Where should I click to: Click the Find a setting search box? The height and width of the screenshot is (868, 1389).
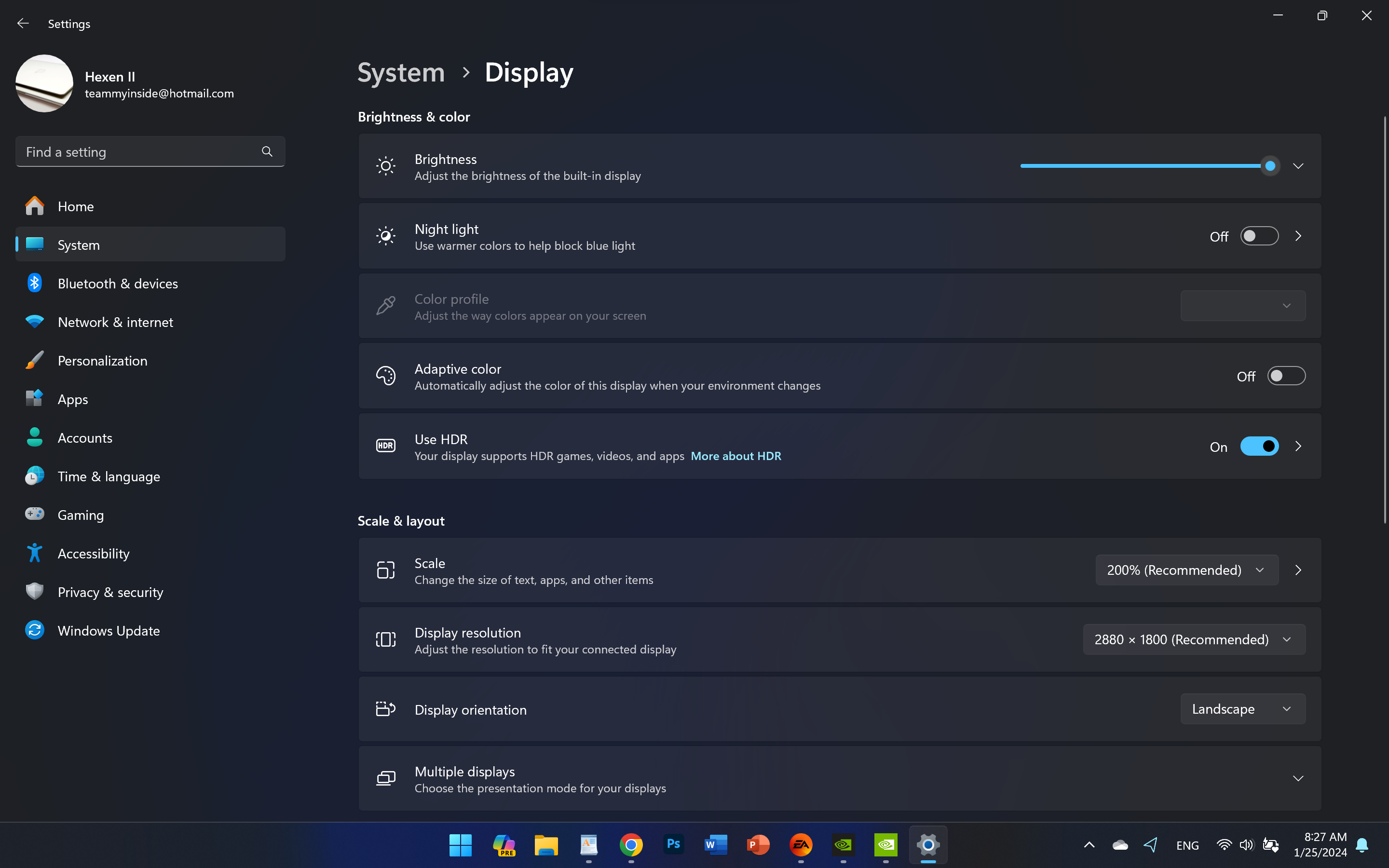(x=138, y=151)
